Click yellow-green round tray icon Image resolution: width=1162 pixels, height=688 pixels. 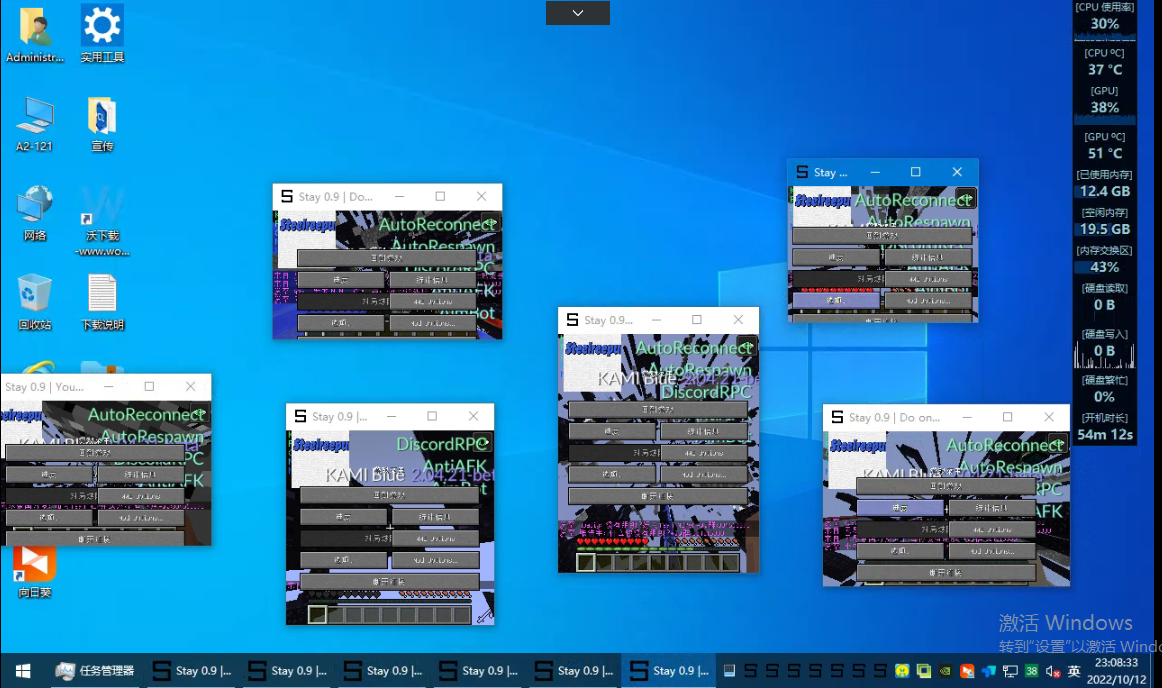[x=902, y=671]
